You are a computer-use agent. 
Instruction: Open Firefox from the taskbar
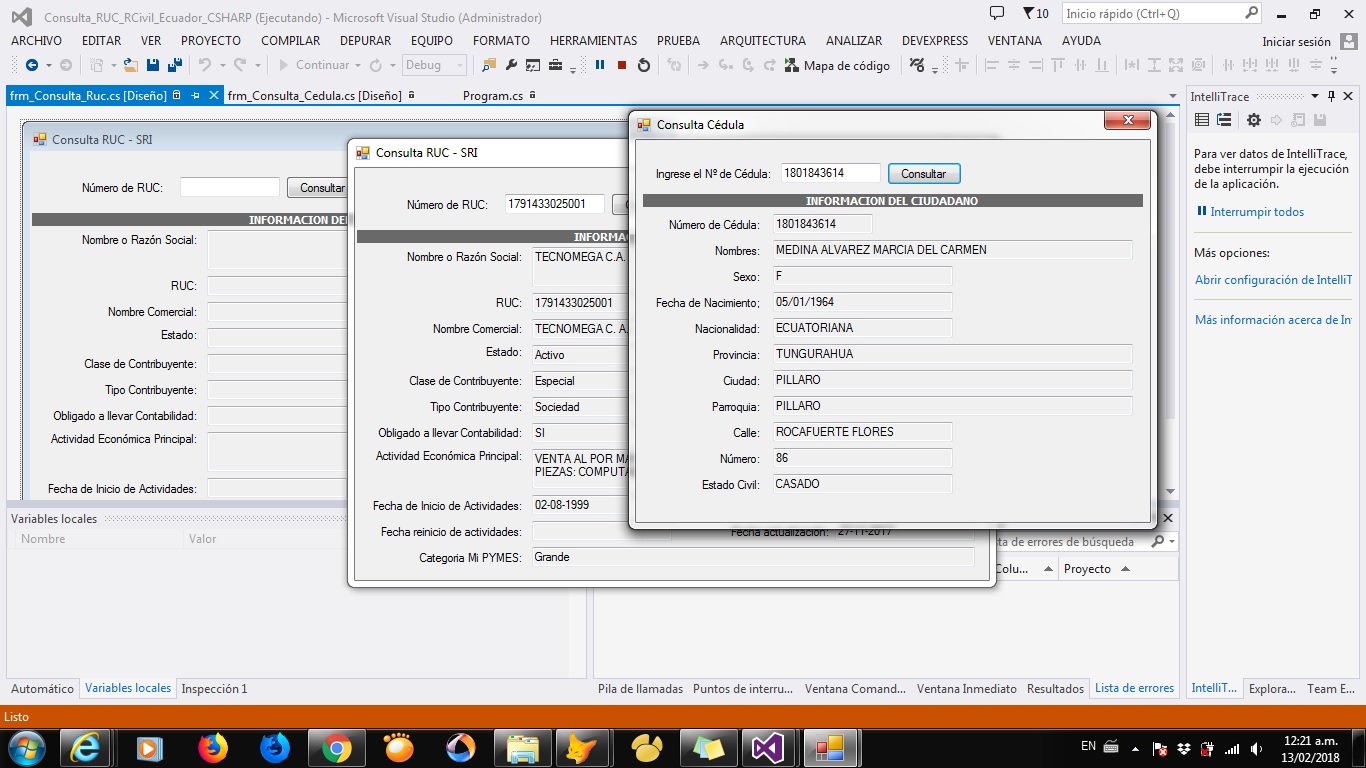212,747
